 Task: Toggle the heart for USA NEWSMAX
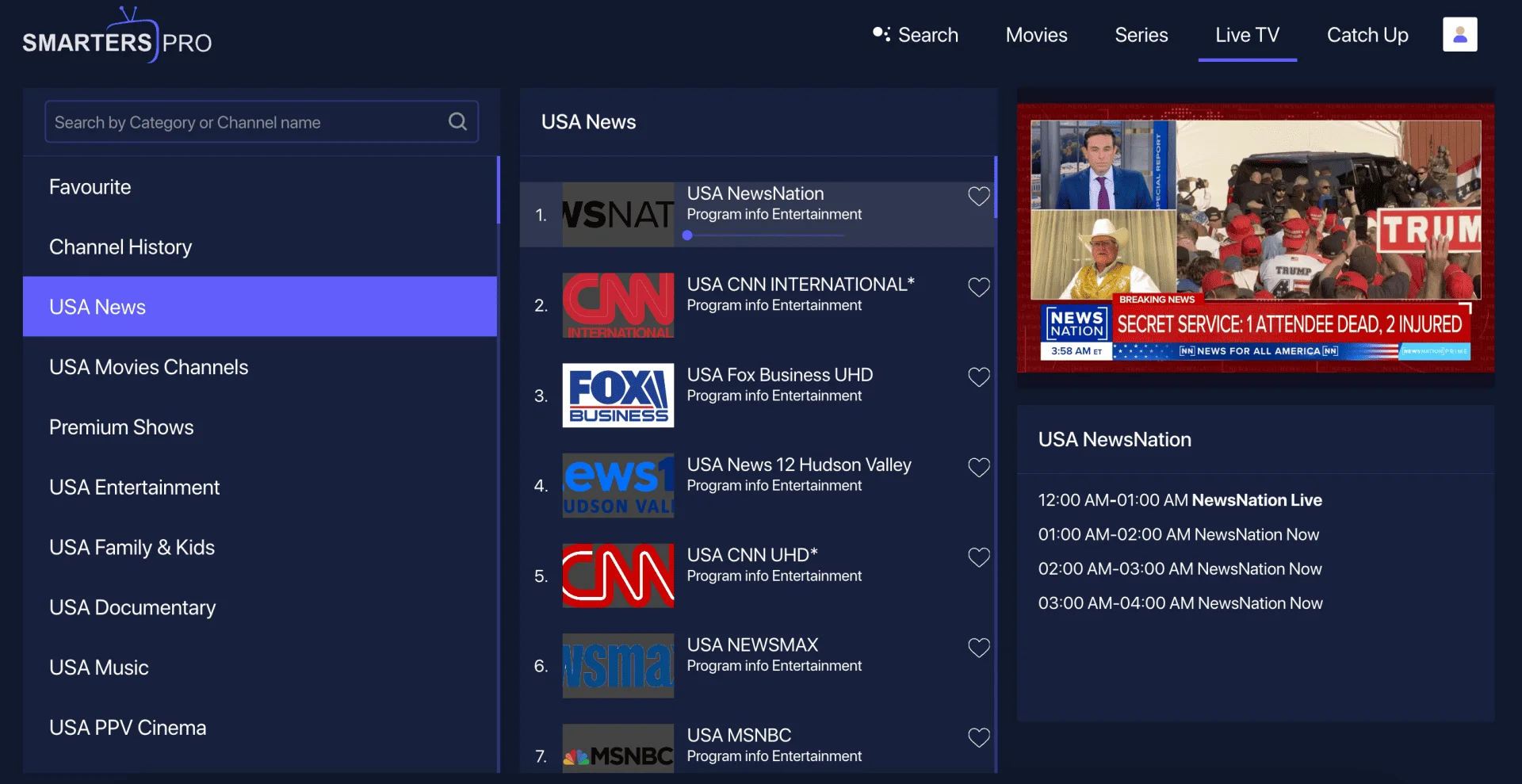tap(979, 648)
